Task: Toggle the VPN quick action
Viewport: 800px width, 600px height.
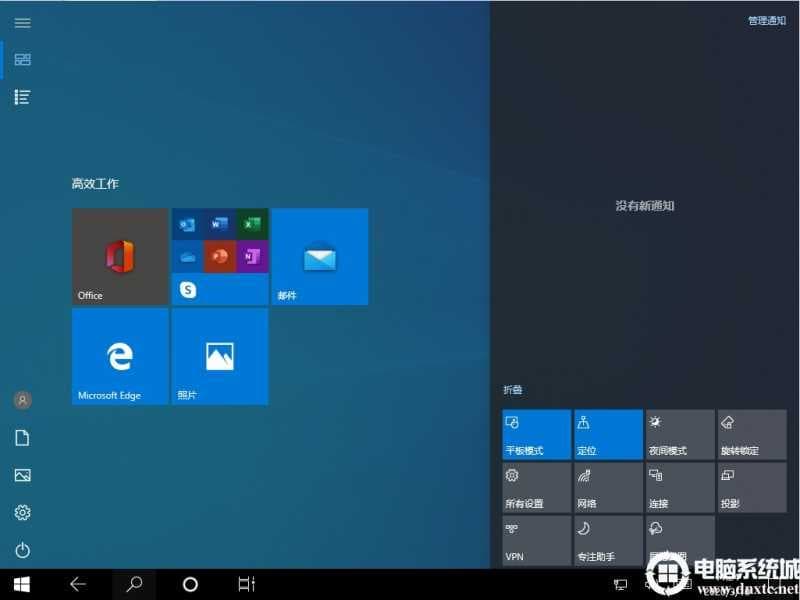Action: click(537, 540)
